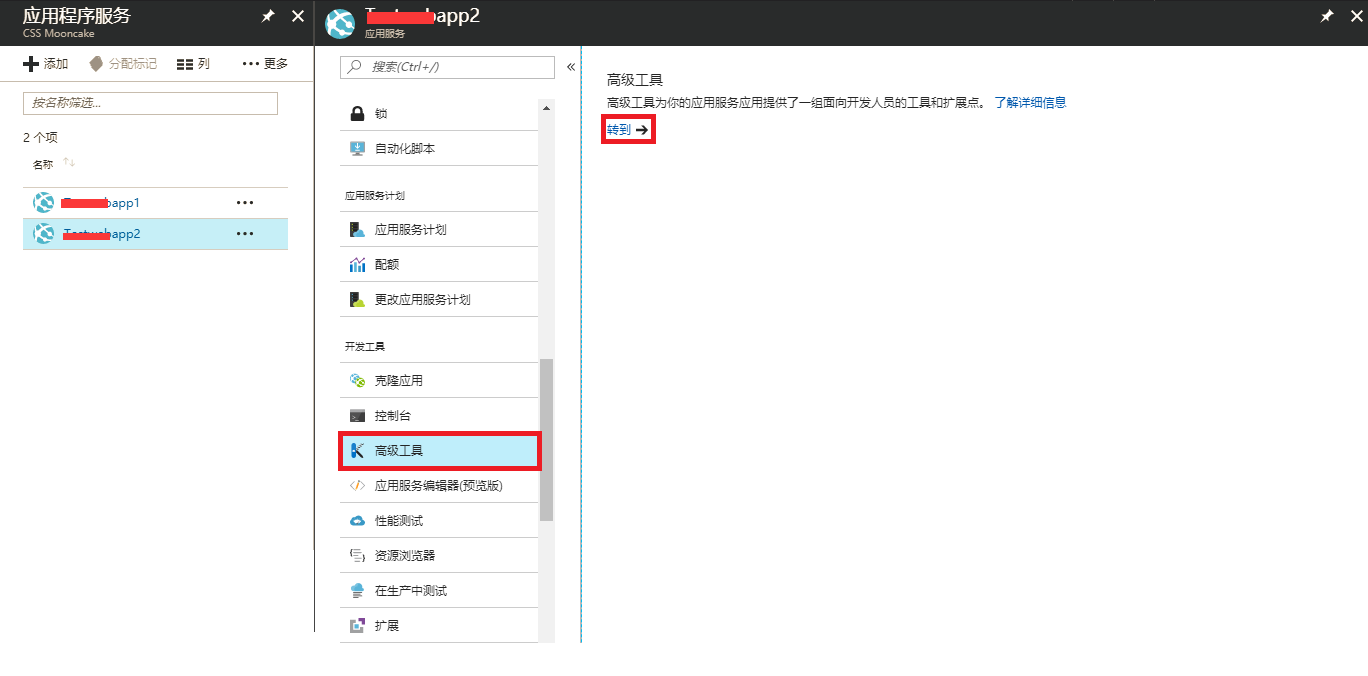Click the performance test (性能测试) cloud icon

point(357,521)
